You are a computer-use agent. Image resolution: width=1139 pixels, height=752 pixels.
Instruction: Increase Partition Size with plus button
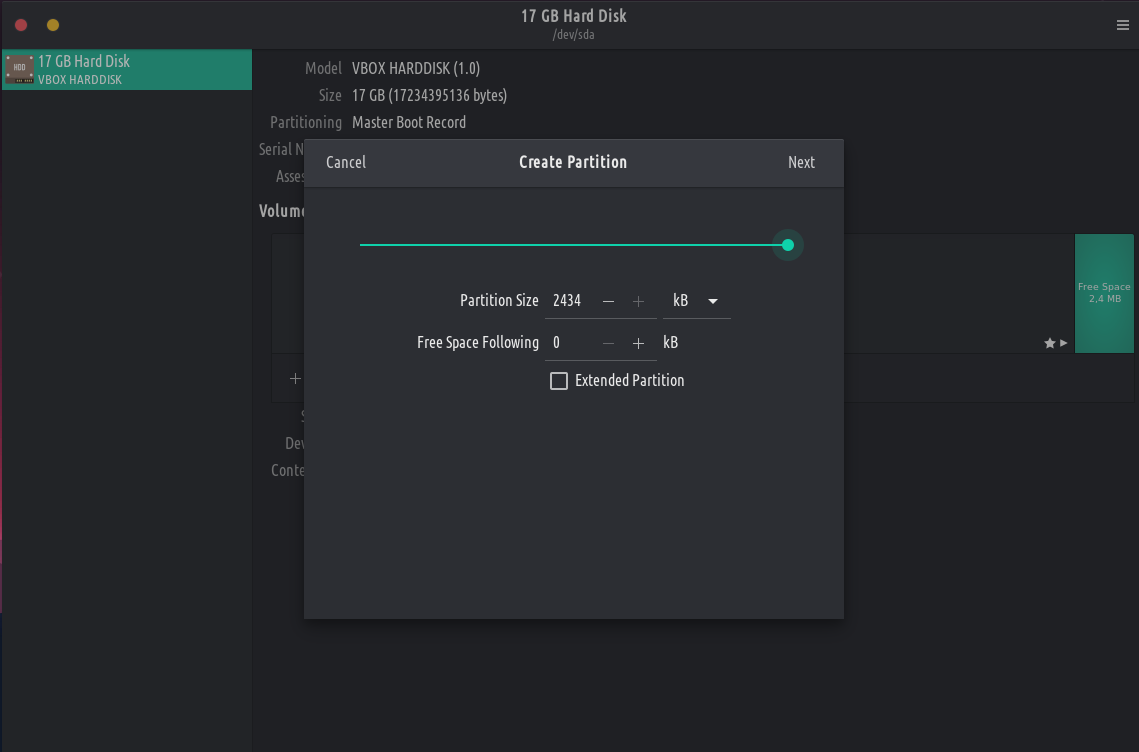[638, 301]
